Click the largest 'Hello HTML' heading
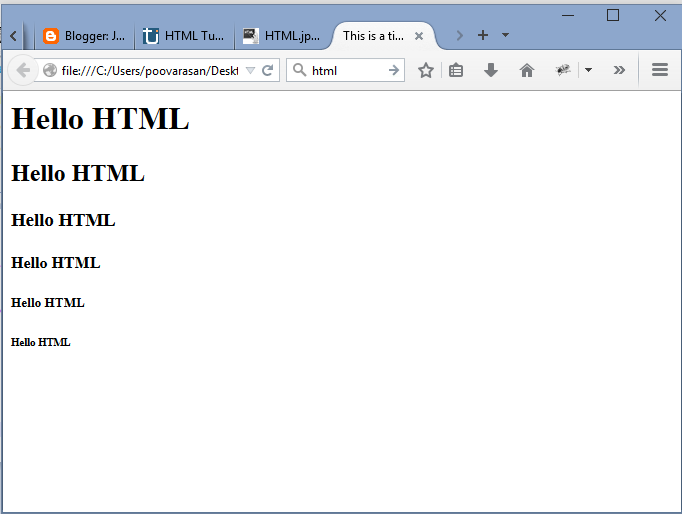The image size is (682, 514). [100, 118]
